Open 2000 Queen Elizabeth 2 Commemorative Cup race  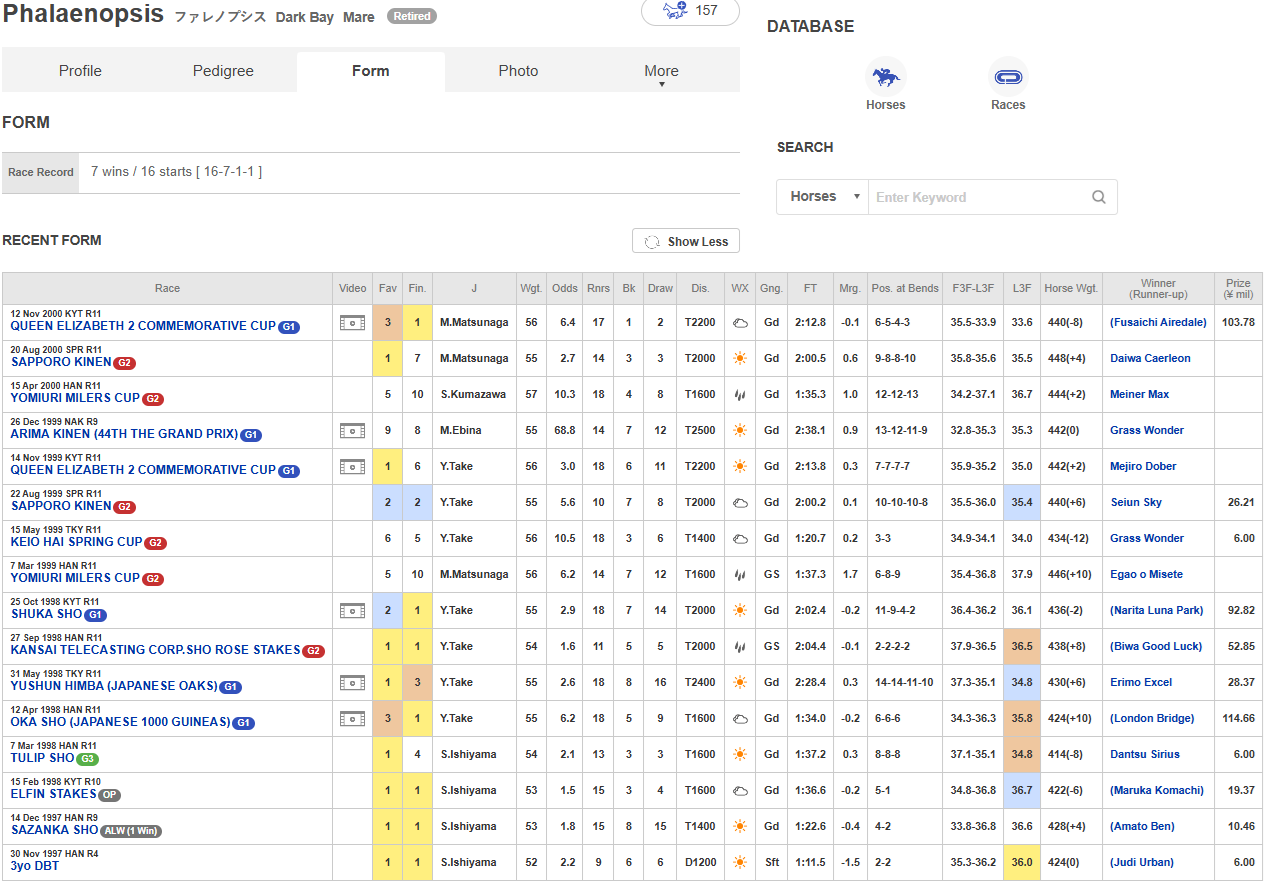[143, 326]
